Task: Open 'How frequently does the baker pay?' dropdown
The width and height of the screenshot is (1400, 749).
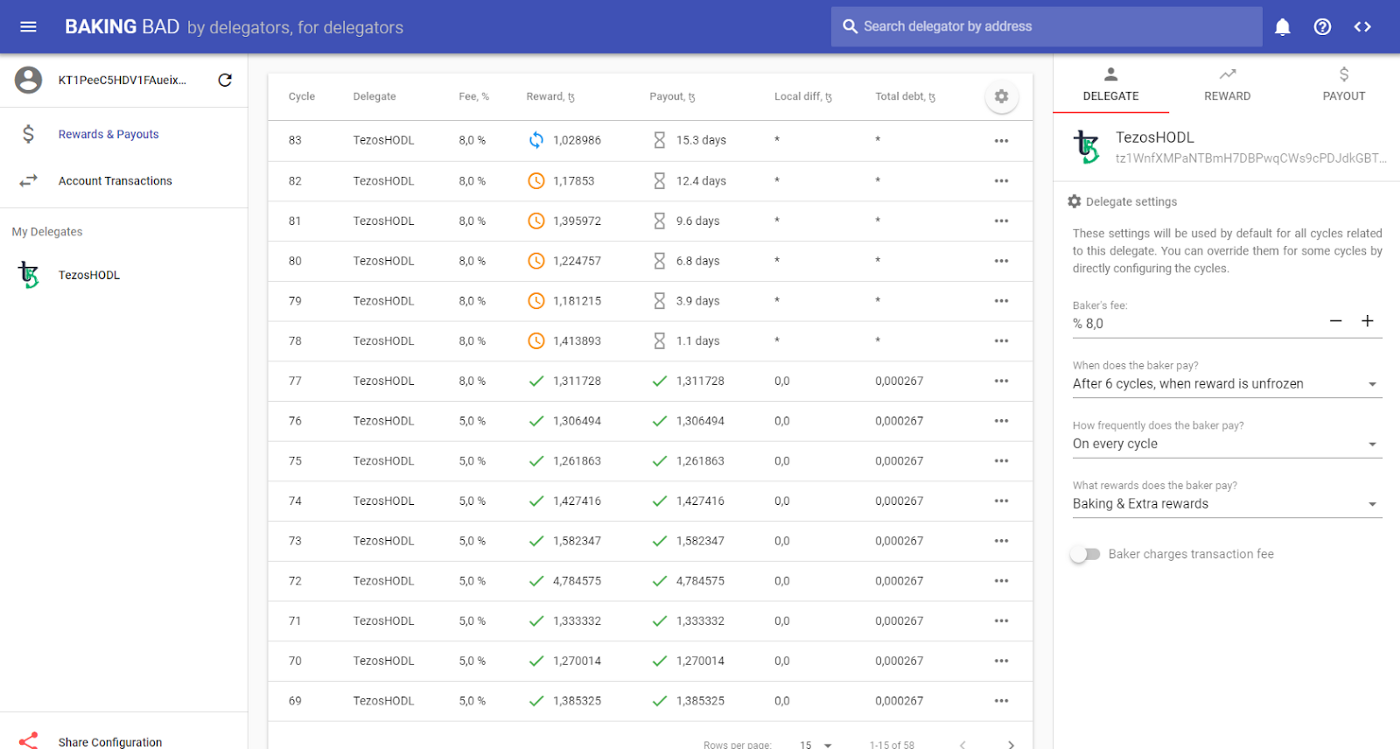Action: tap(1227, 444)
